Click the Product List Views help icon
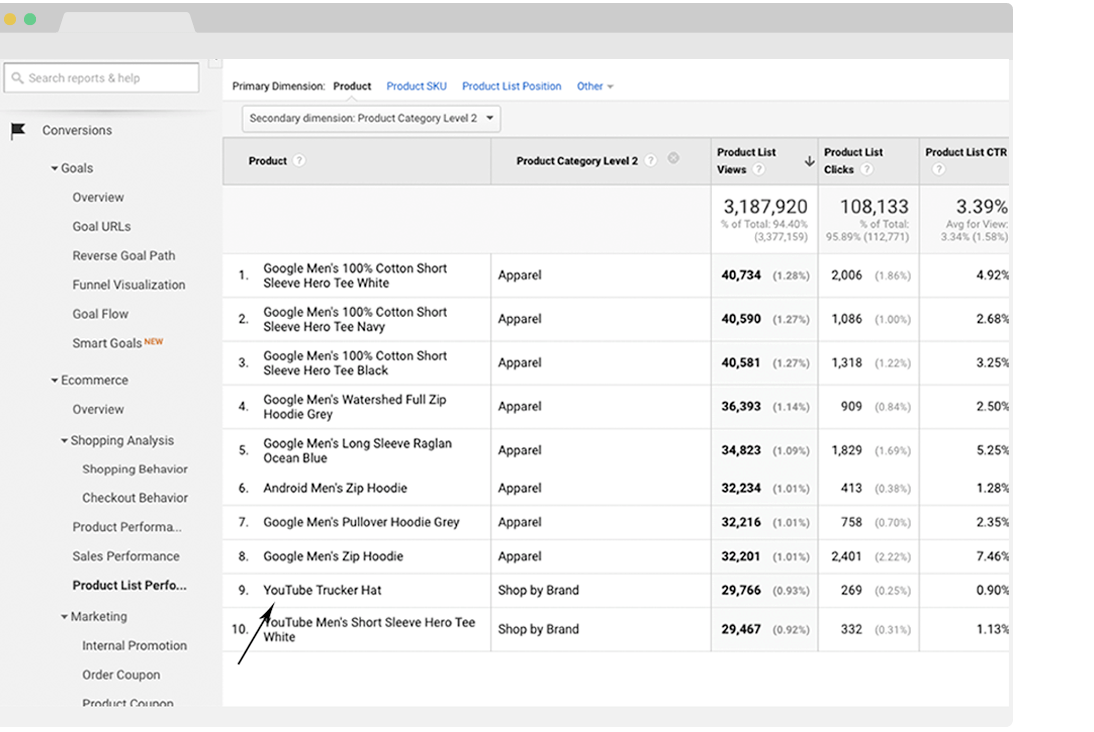The height and width of the screenshot is (732, 1094). coord(759,170)
